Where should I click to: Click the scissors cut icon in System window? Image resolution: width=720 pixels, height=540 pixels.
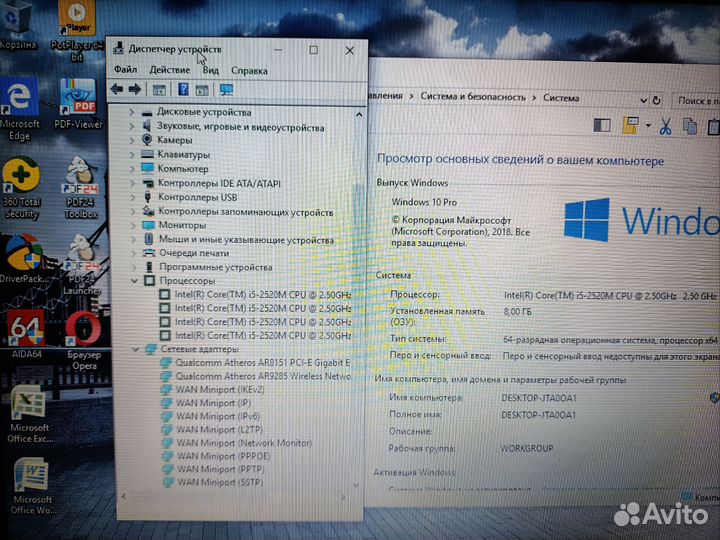pyautogui.click(x=665, y=126)
